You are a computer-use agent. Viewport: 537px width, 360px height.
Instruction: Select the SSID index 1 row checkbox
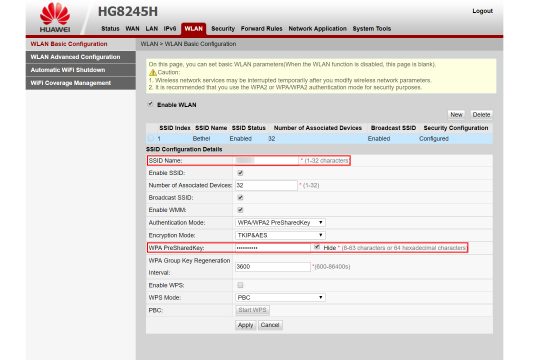click(151, 138)
